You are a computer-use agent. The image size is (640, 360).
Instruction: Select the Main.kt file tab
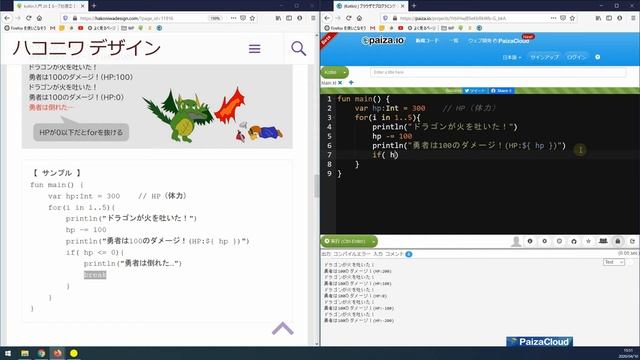[329, 83]
